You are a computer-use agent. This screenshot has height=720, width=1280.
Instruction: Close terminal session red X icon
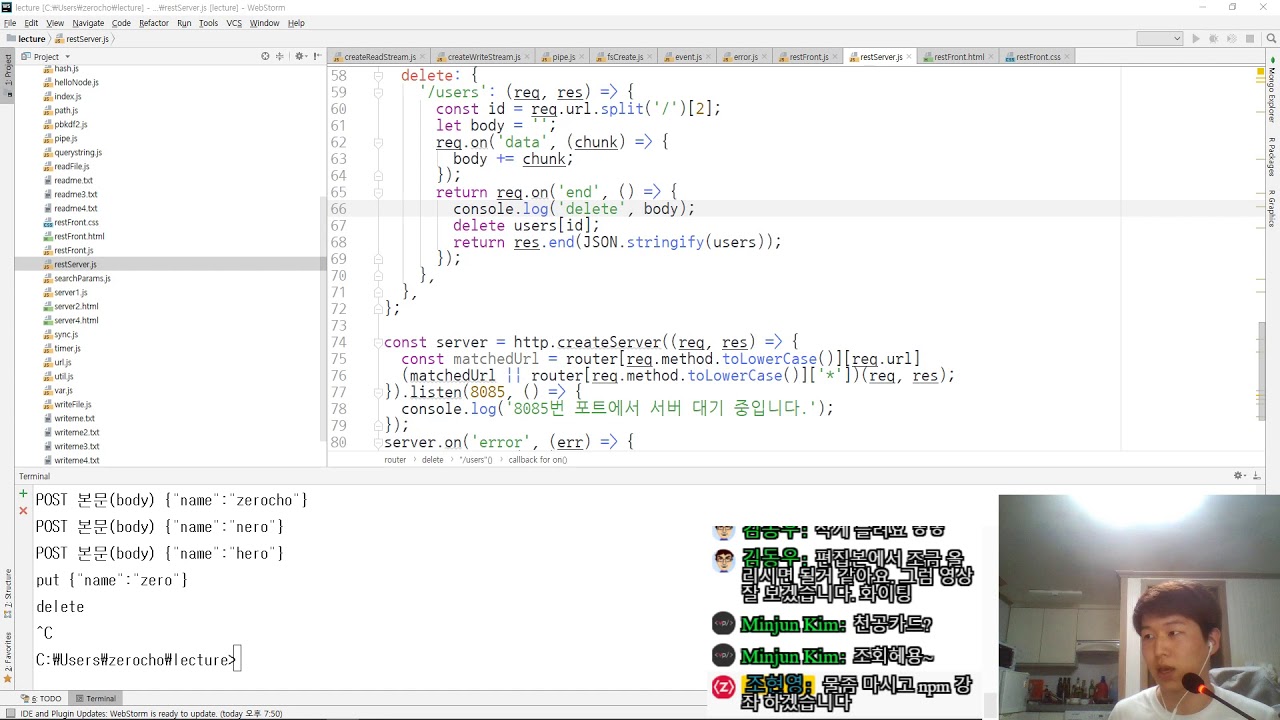pos(23,510)
